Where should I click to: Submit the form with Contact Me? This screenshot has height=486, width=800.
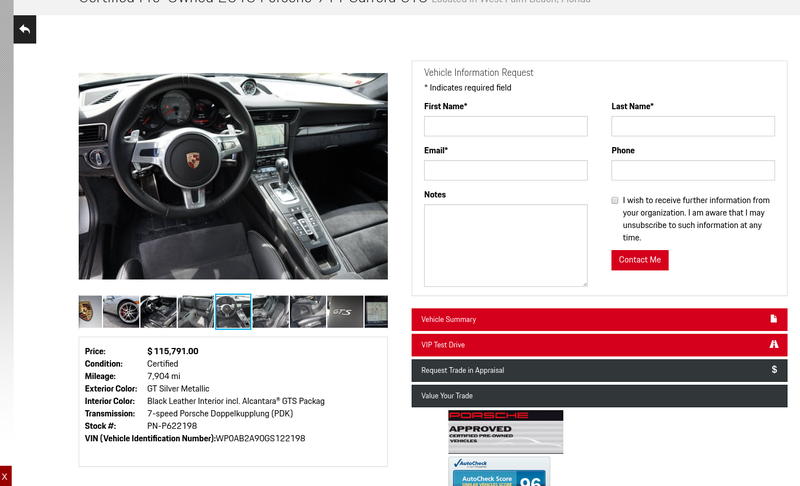pos(640,260)
